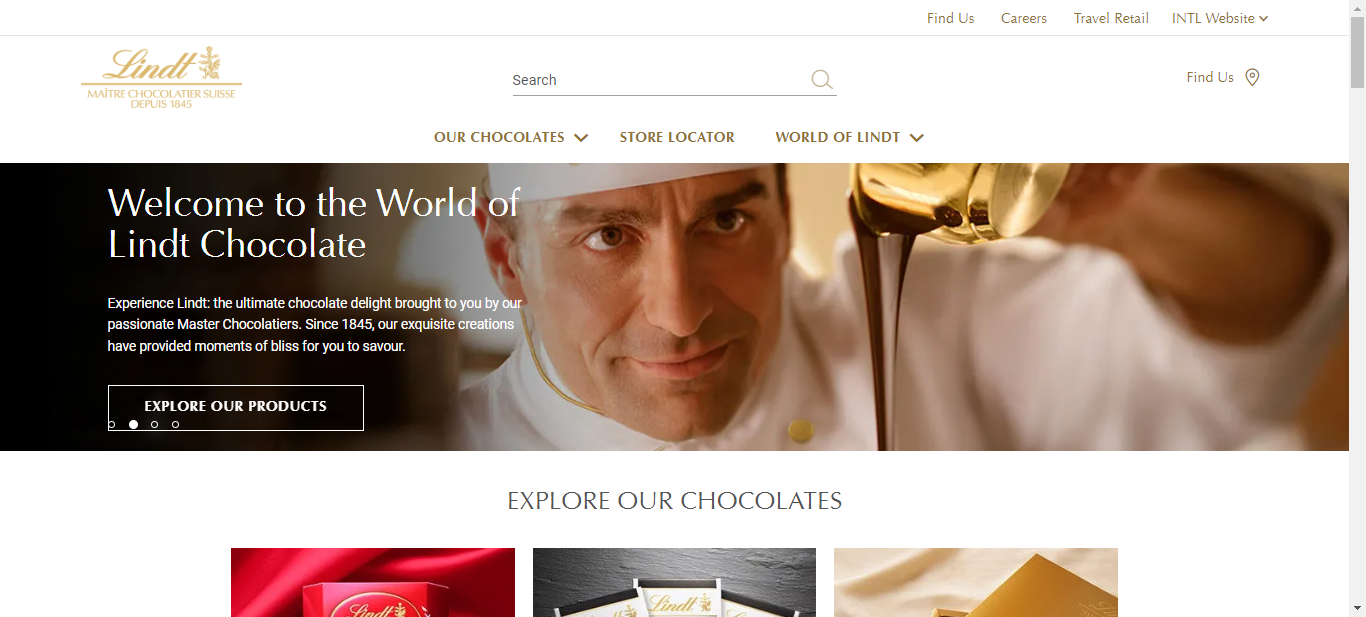The height and width of the screenshot is (617, 1366).
Task: Expand the World of Lindt chevron
Action: [917, 138]
